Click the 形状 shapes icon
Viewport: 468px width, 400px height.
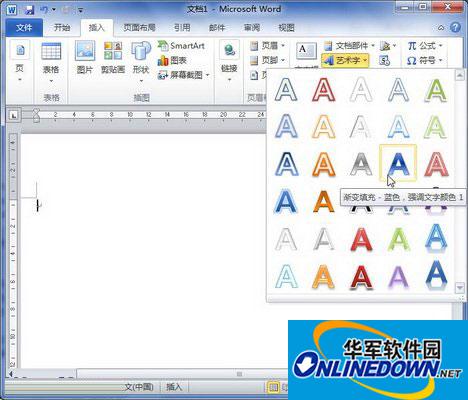click(141, 51)
